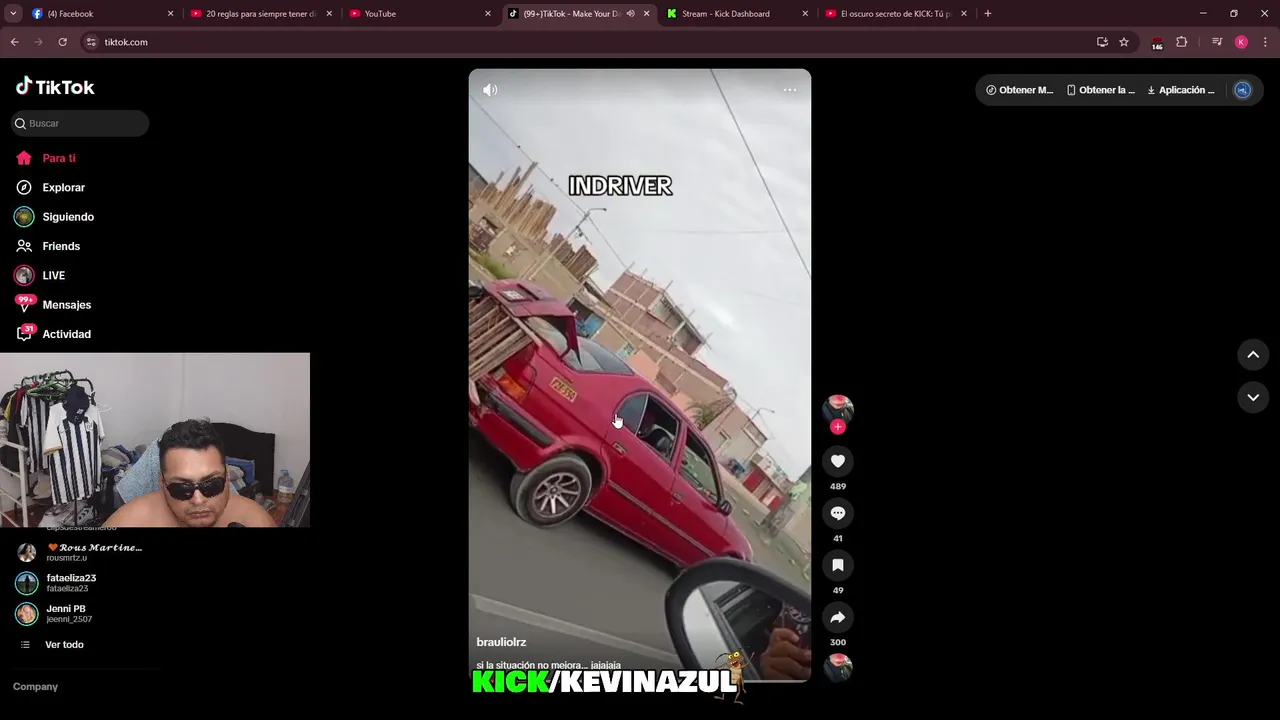Open the video three-dots options menu
This screenshot has width=1280, height=720.
click(790, 90)
